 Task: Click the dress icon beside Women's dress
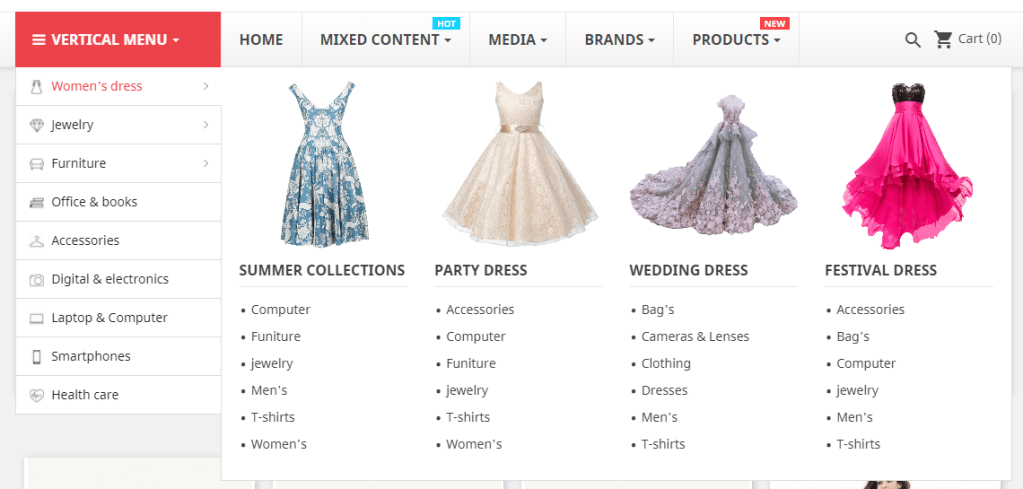click(x=37, y=86)
